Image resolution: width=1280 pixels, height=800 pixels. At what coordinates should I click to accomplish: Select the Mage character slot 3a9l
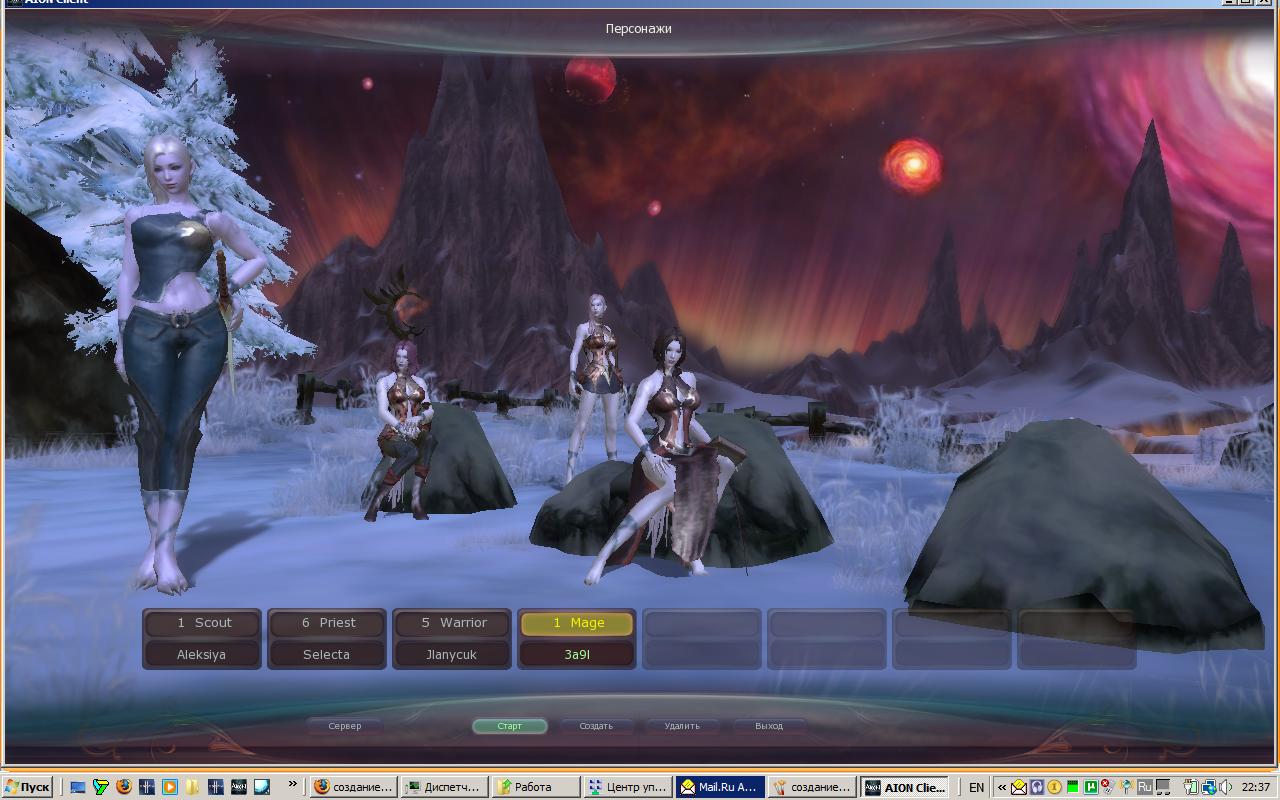tap(577, 638)
